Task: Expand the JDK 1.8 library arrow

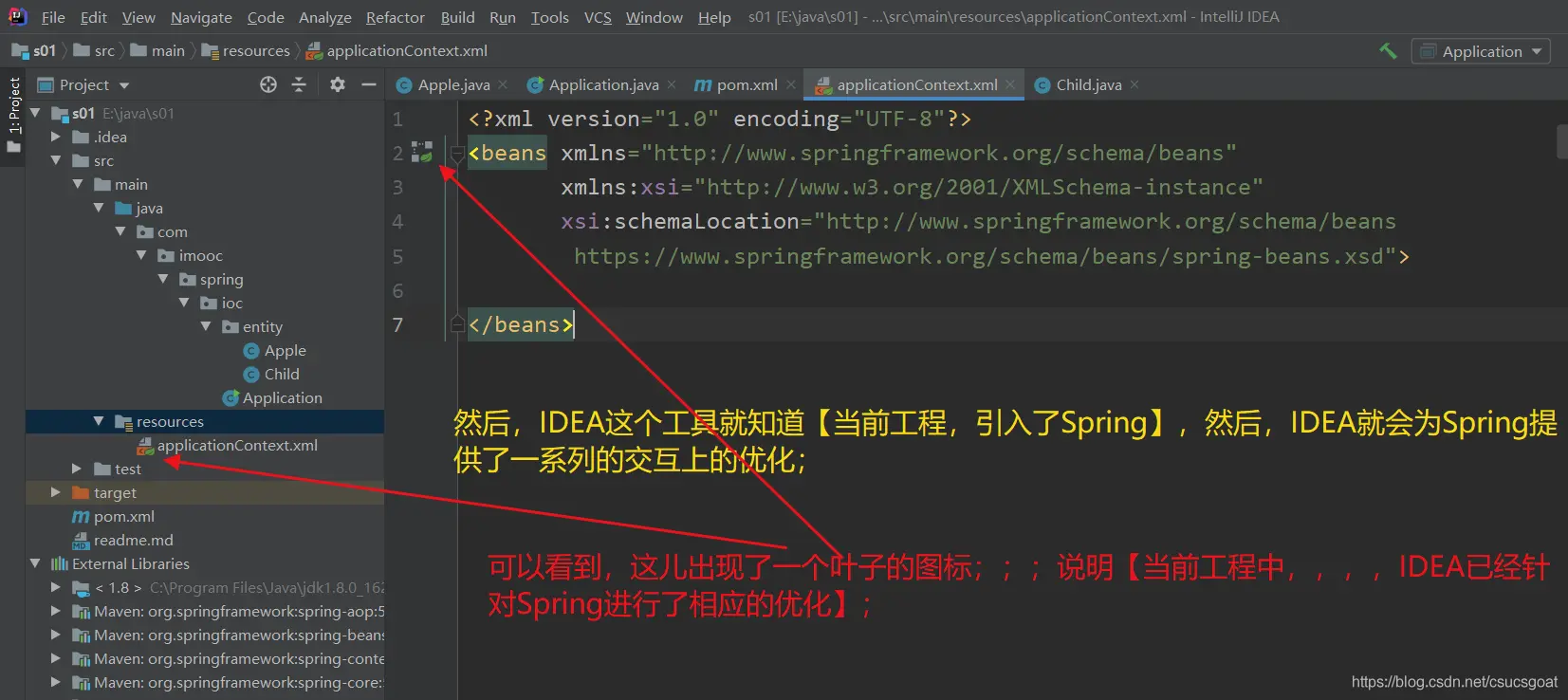Action: click(56, 587)
